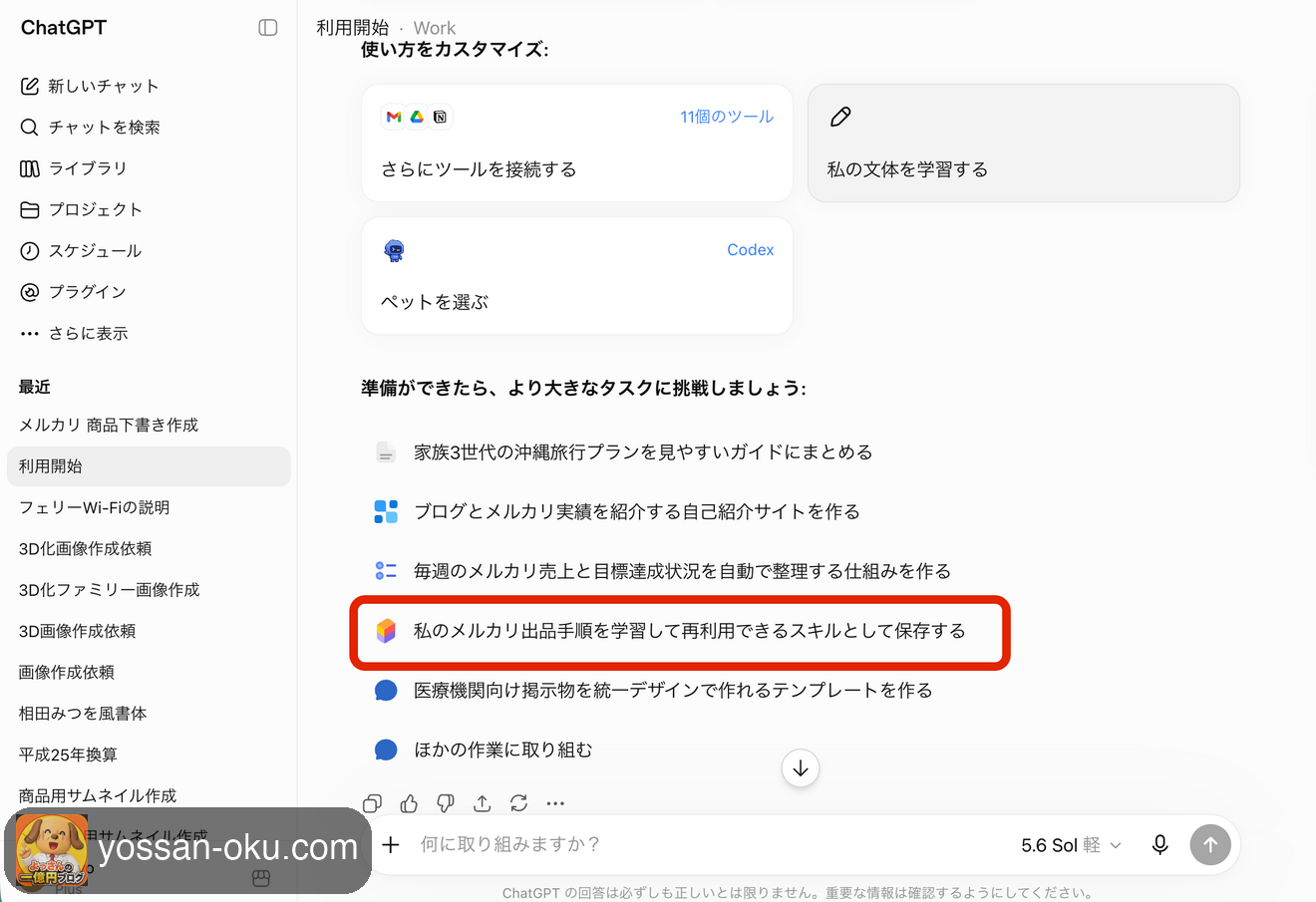Screen dimensions: 1316x902
Task: Click the plus attach button
Action: [x=391, y=845]
